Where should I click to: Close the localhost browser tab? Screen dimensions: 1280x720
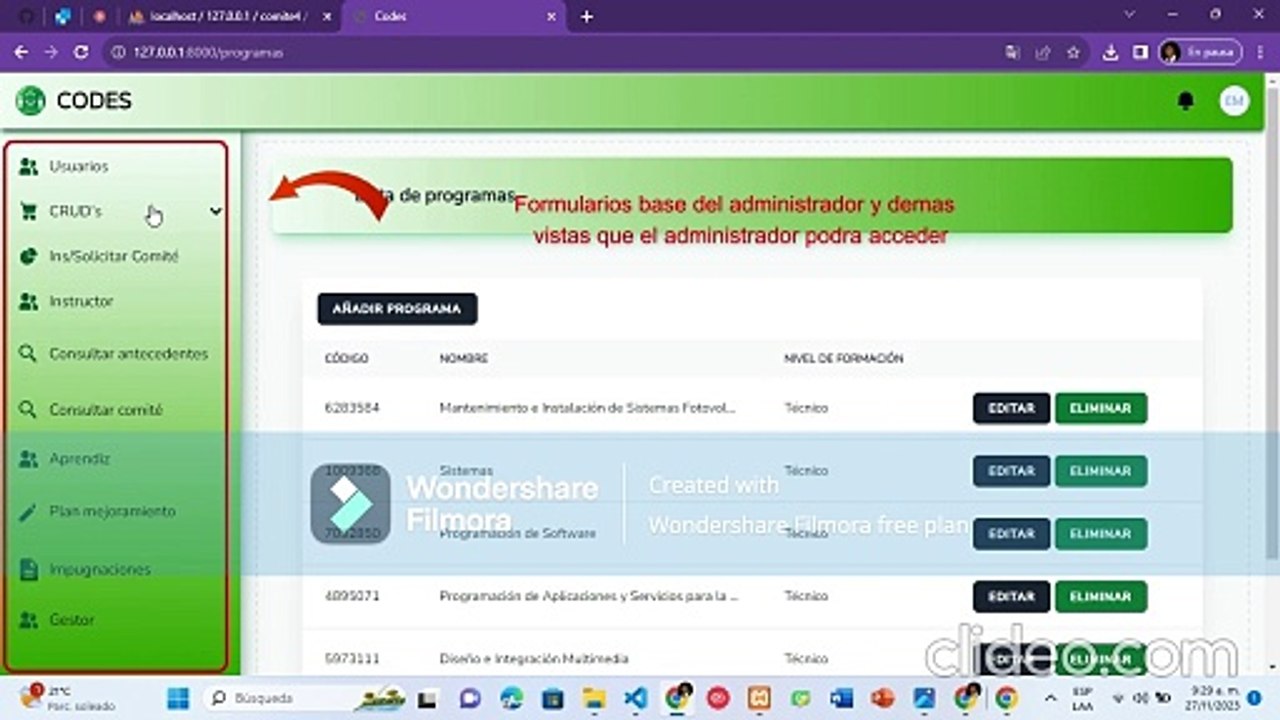coord(327,16)
